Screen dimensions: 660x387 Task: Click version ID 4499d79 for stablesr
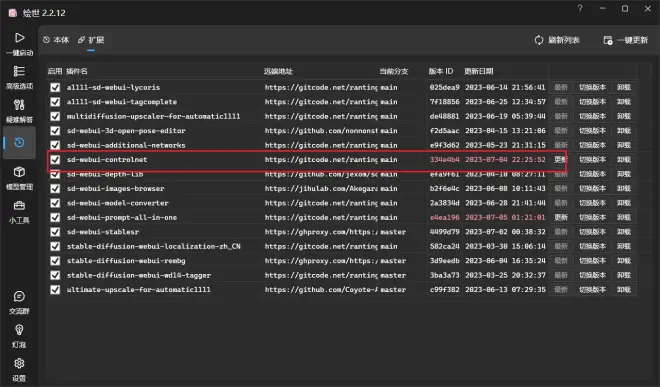tap(444, 232)
